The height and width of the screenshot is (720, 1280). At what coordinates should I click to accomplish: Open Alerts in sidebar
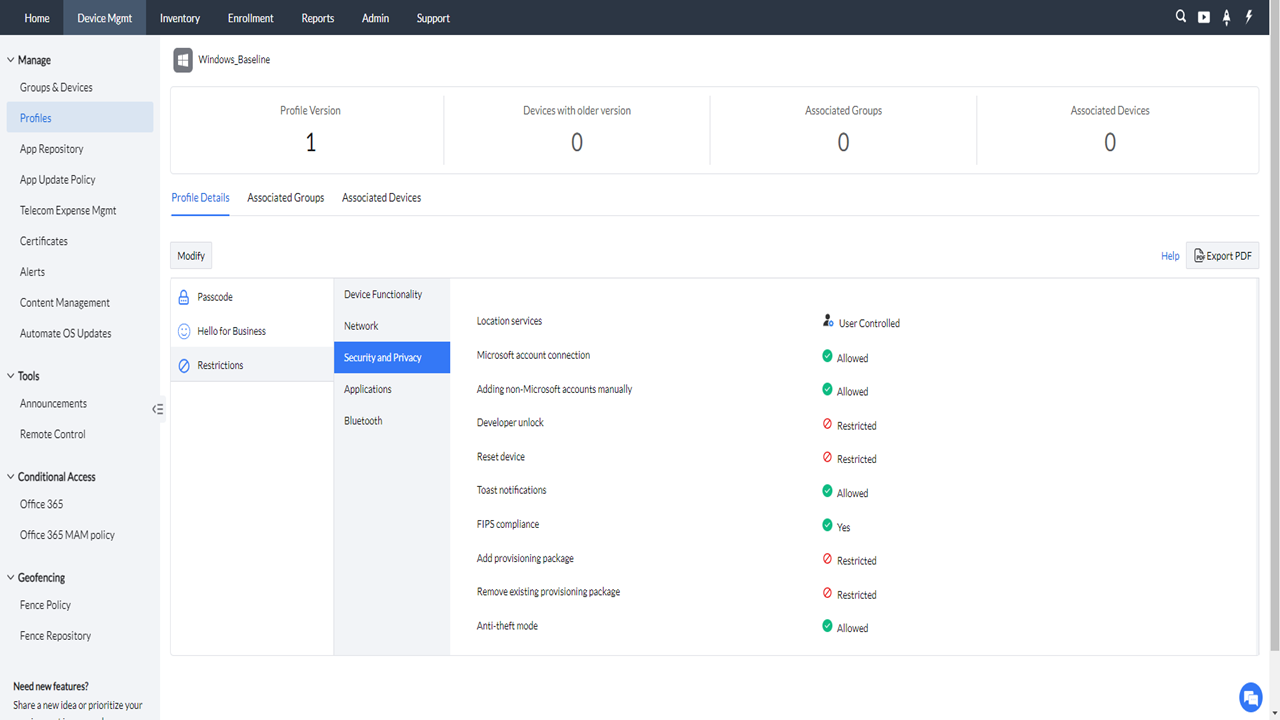click(x=32, y=272)
